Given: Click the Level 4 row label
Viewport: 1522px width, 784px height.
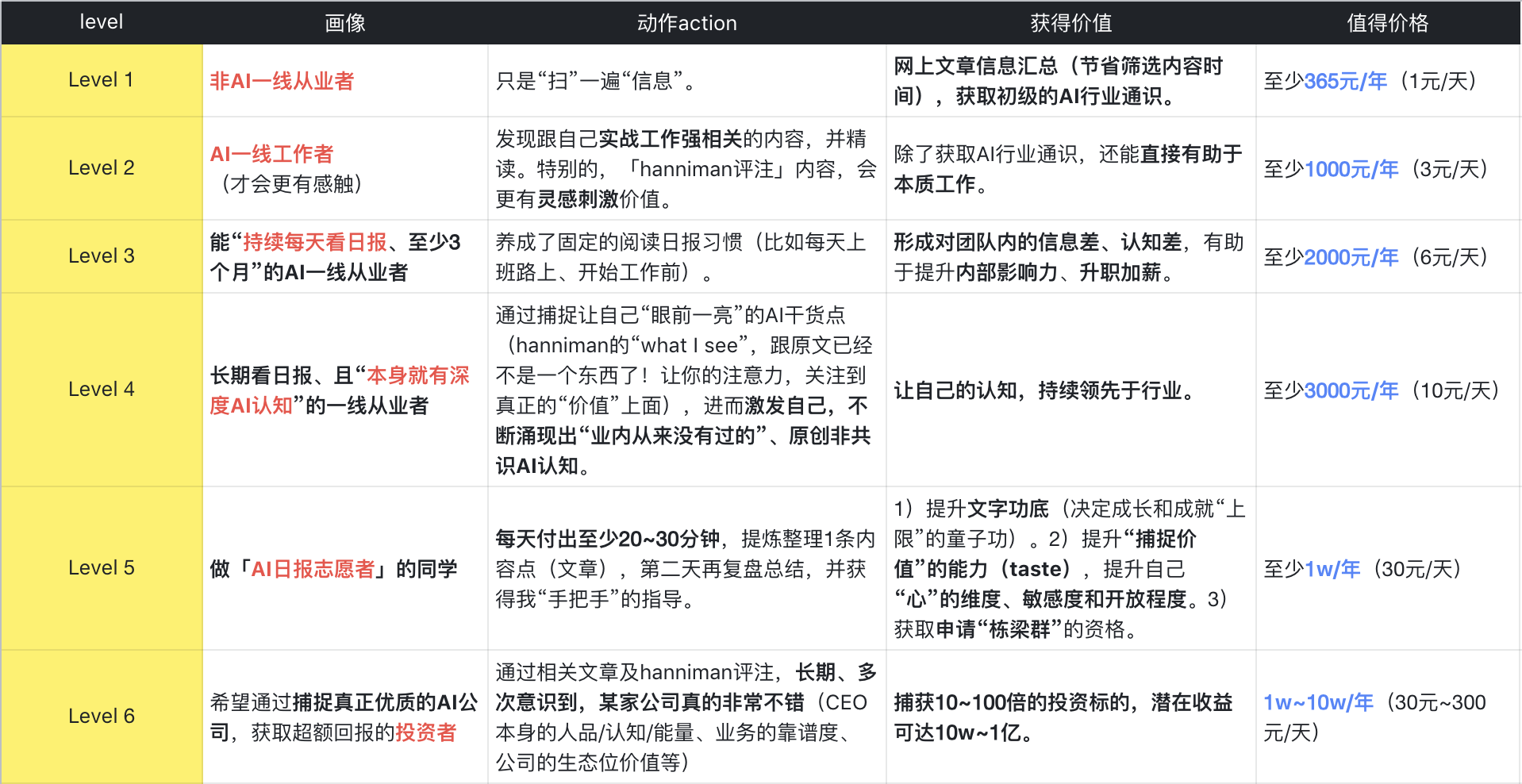Looking at the screenshot, I should point(101,390).
